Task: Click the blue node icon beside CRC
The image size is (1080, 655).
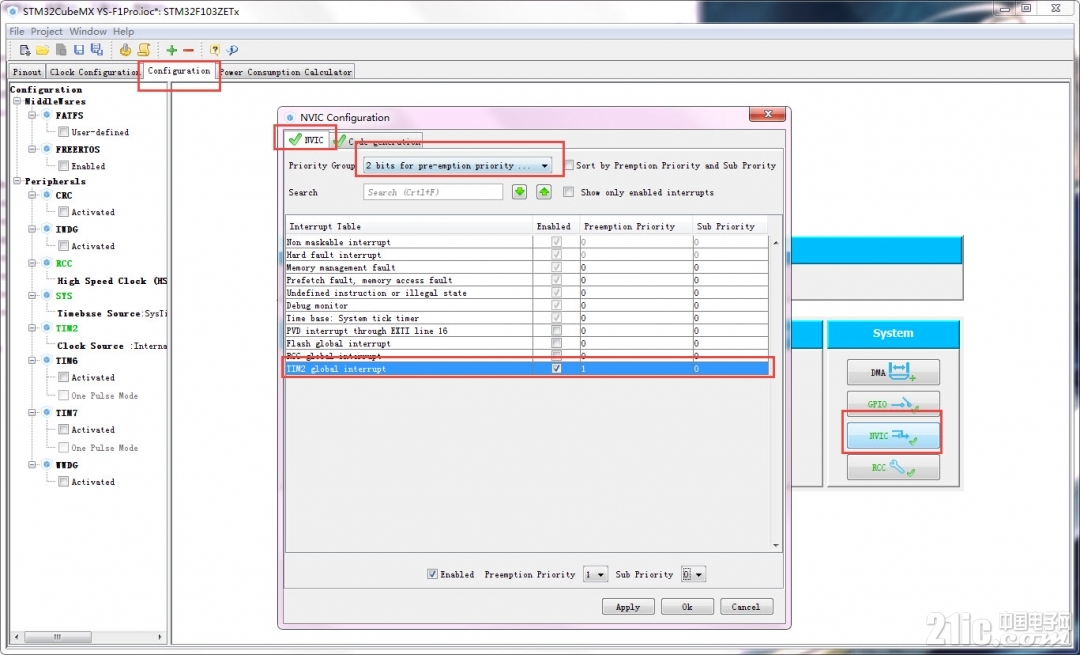Action: (47, 195)
